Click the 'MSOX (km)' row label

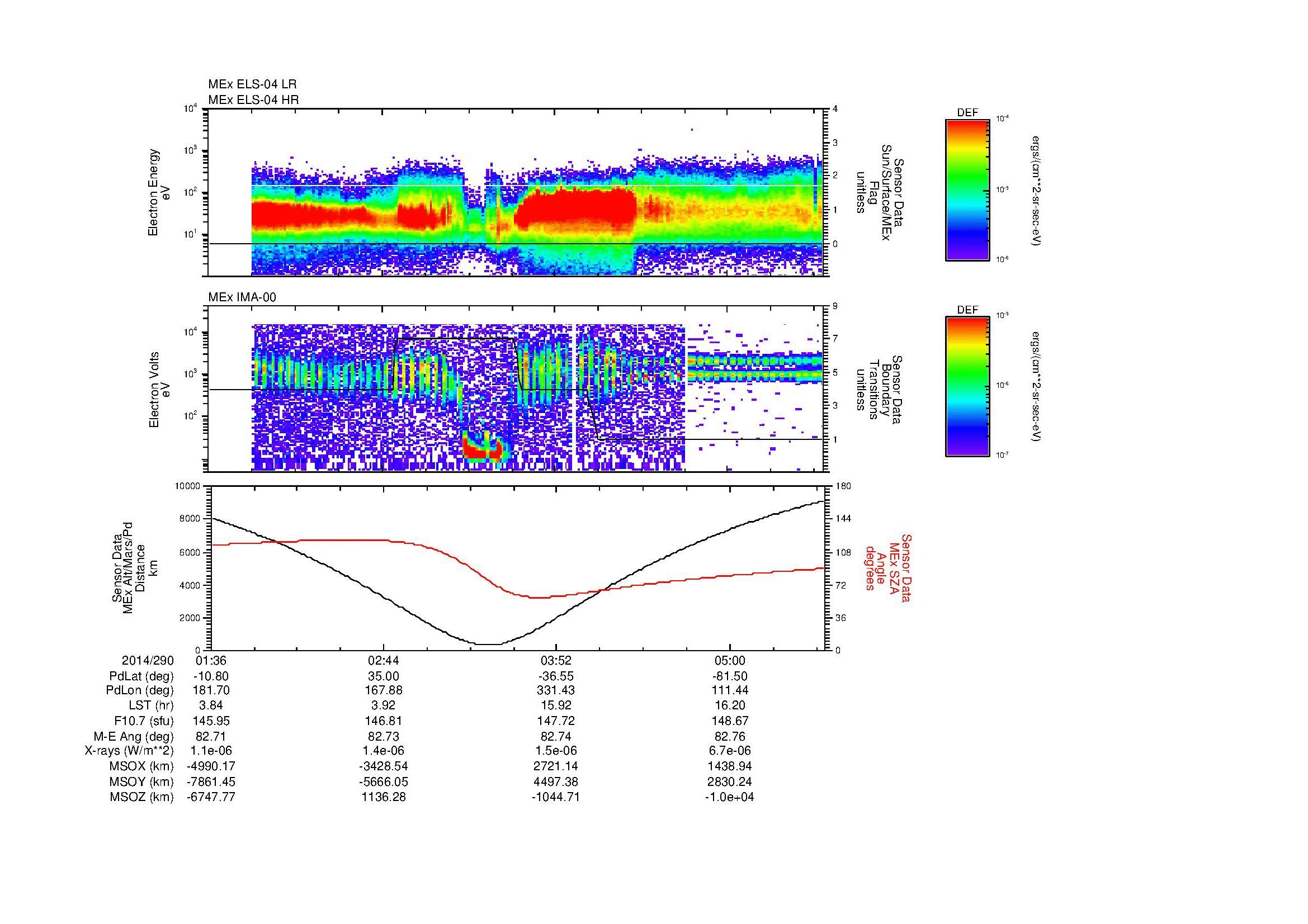(x=142, y=766)
